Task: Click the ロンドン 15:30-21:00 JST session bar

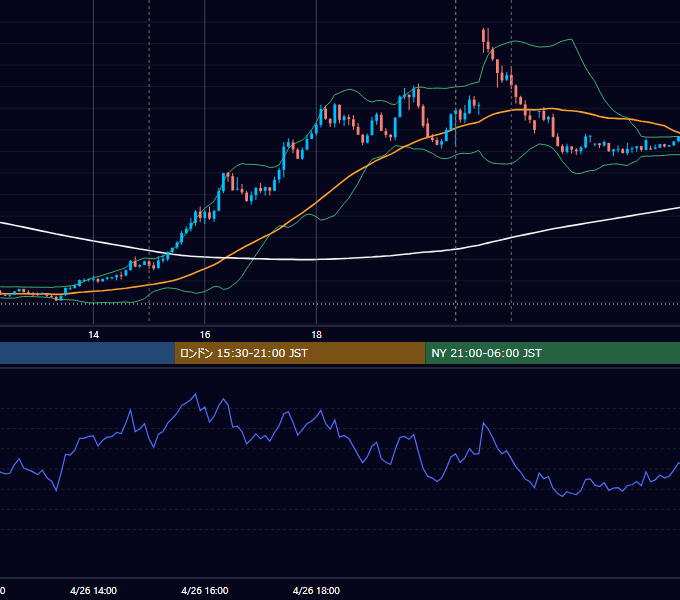Action: 300,353
